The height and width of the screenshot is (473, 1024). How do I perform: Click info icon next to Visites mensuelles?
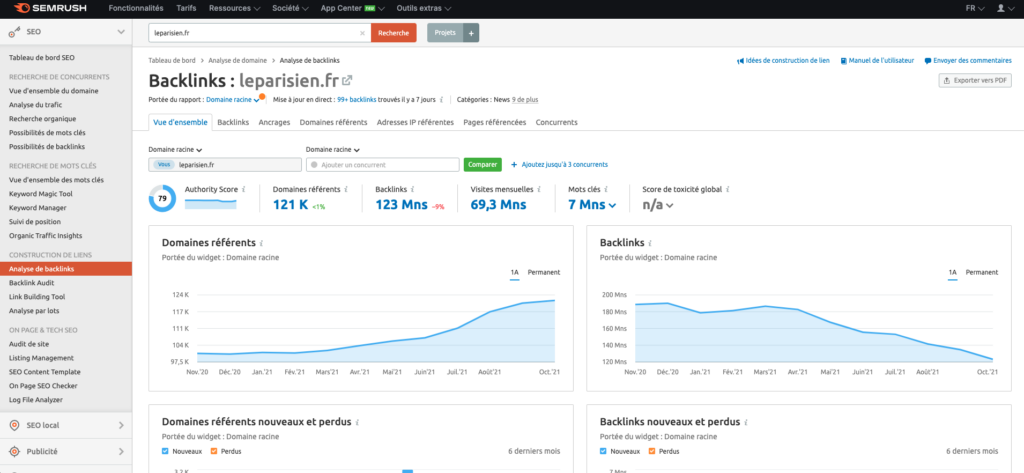[539, 189]
